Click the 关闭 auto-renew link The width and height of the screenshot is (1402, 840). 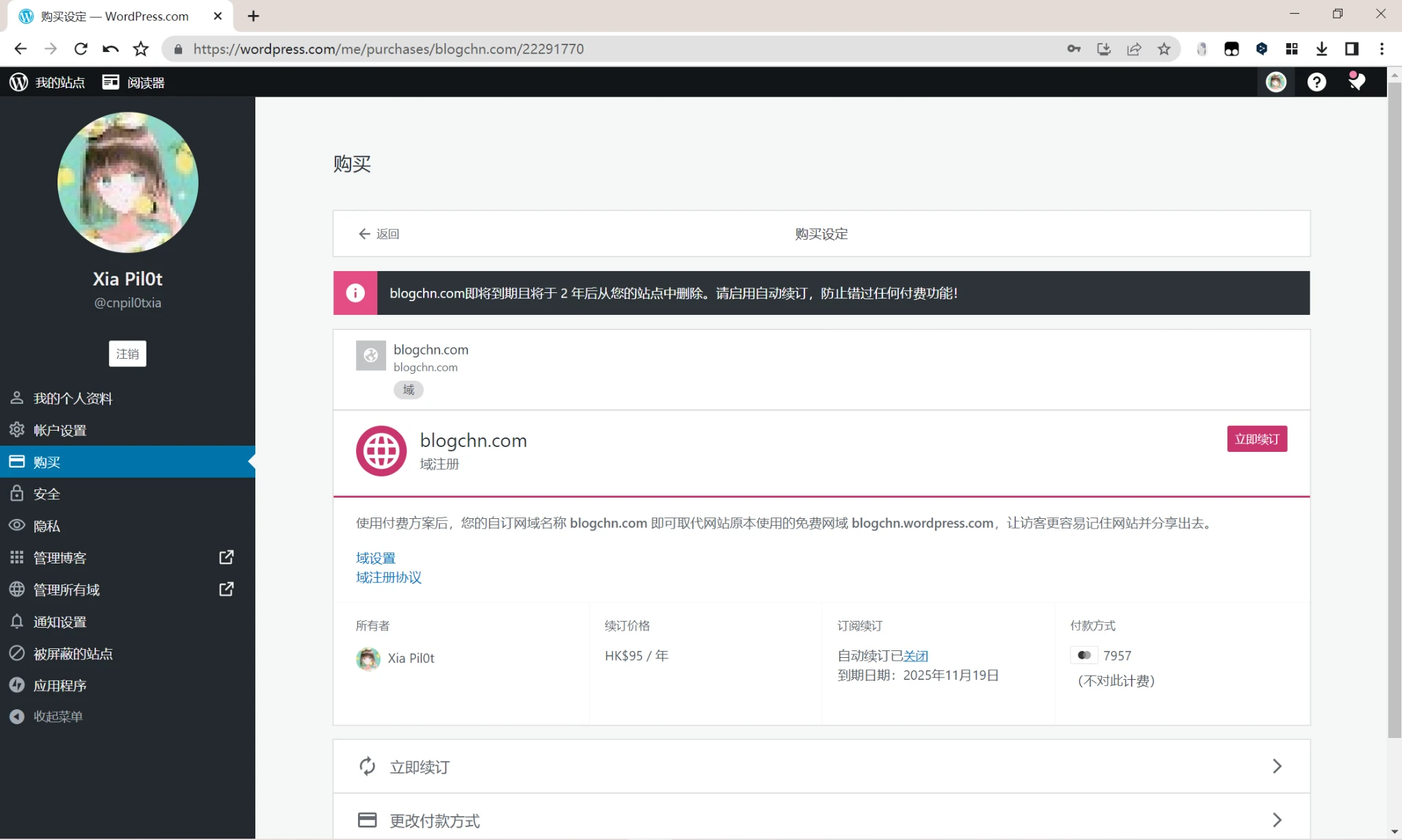[x=915, y=656]
